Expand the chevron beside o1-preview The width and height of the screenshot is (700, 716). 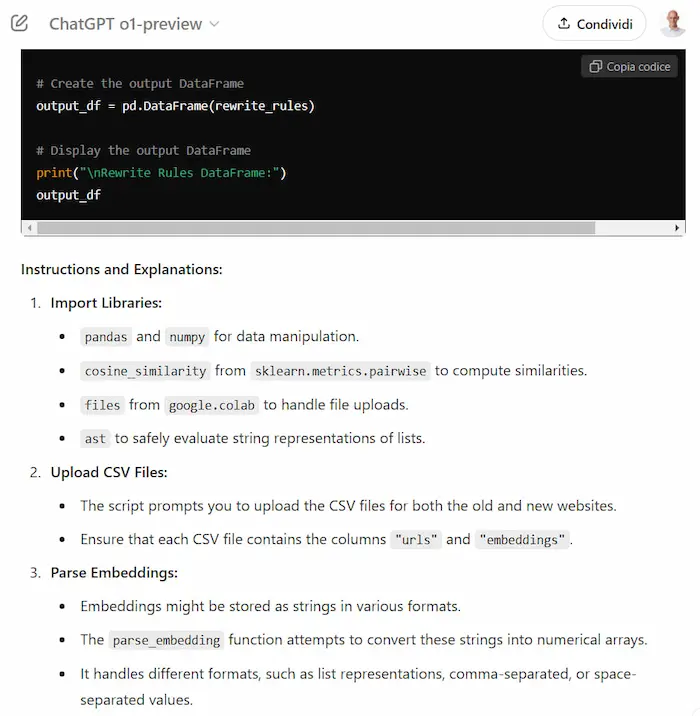(x=214, y=24)
